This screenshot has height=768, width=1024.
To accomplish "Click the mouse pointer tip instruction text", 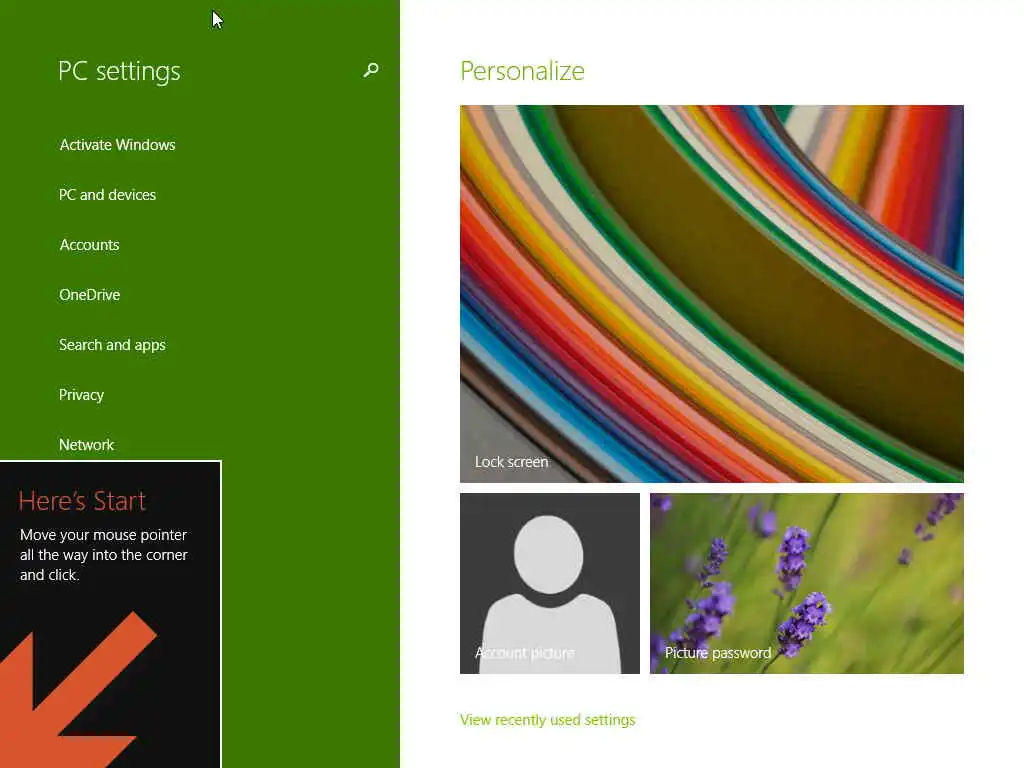I will coord(104,555).
